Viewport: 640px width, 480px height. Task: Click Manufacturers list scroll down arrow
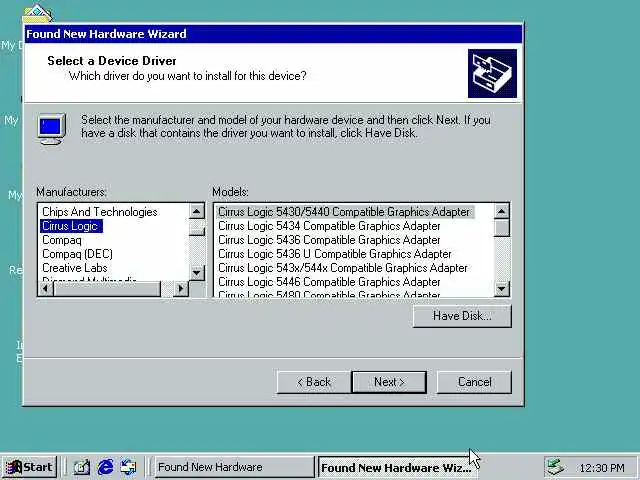point(197,272)
